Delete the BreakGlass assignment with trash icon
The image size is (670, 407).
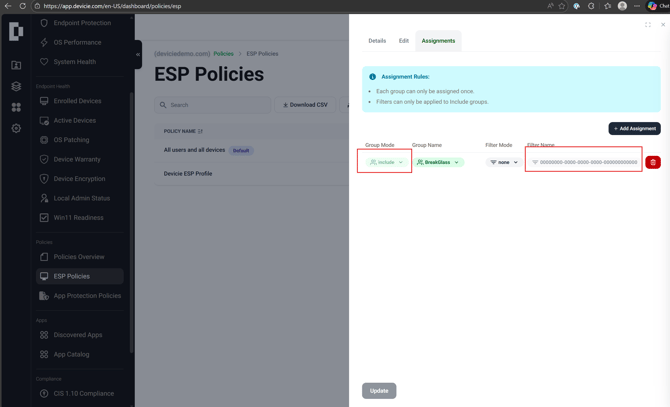click(653, 162)
